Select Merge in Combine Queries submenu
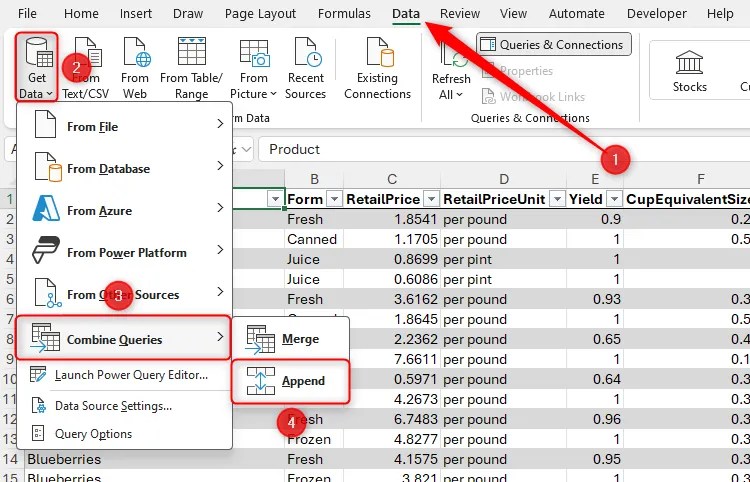The height and width of the screenshot is (482, 750). pos(291,339)
